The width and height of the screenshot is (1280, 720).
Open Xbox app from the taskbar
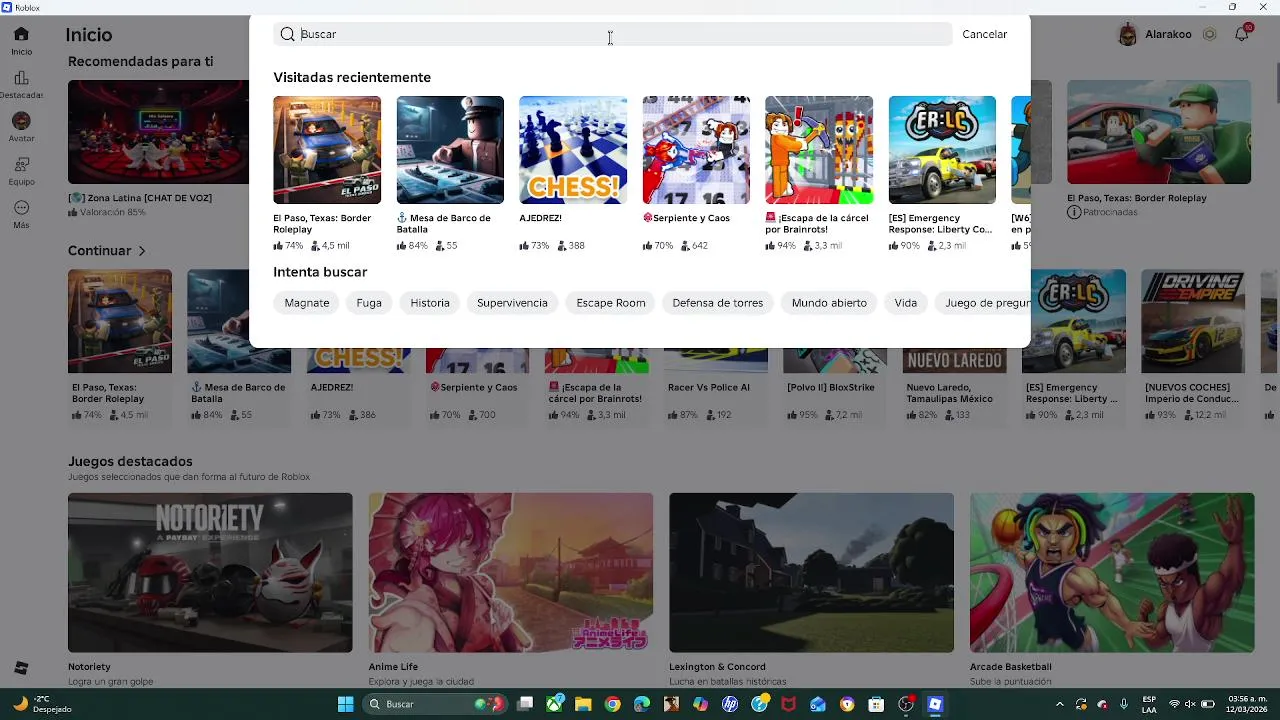(x=554, y=704)
